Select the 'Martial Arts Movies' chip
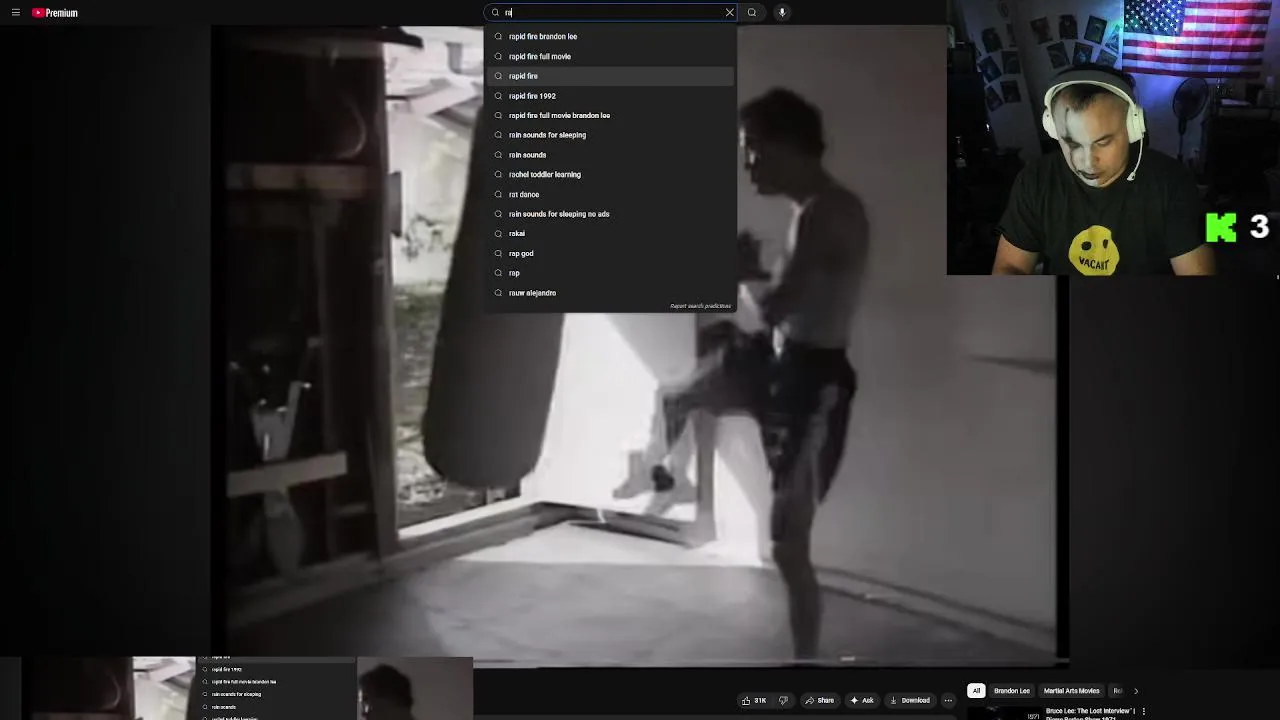Image resolution: width=1280 pixels, height=720 pixels. point(1071,691)
